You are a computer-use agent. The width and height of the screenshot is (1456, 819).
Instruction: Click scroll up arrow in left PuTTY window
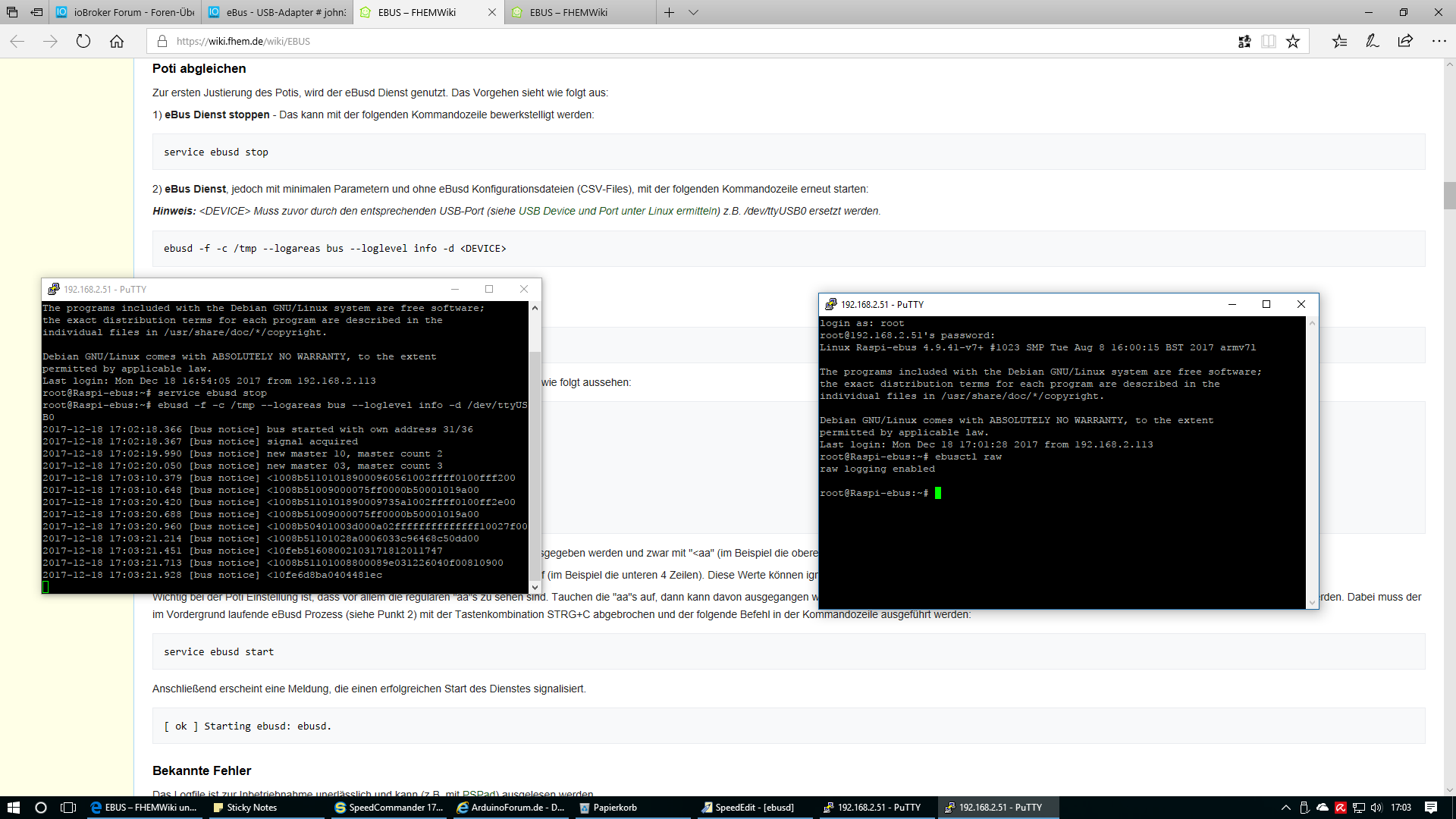(535, 308)
